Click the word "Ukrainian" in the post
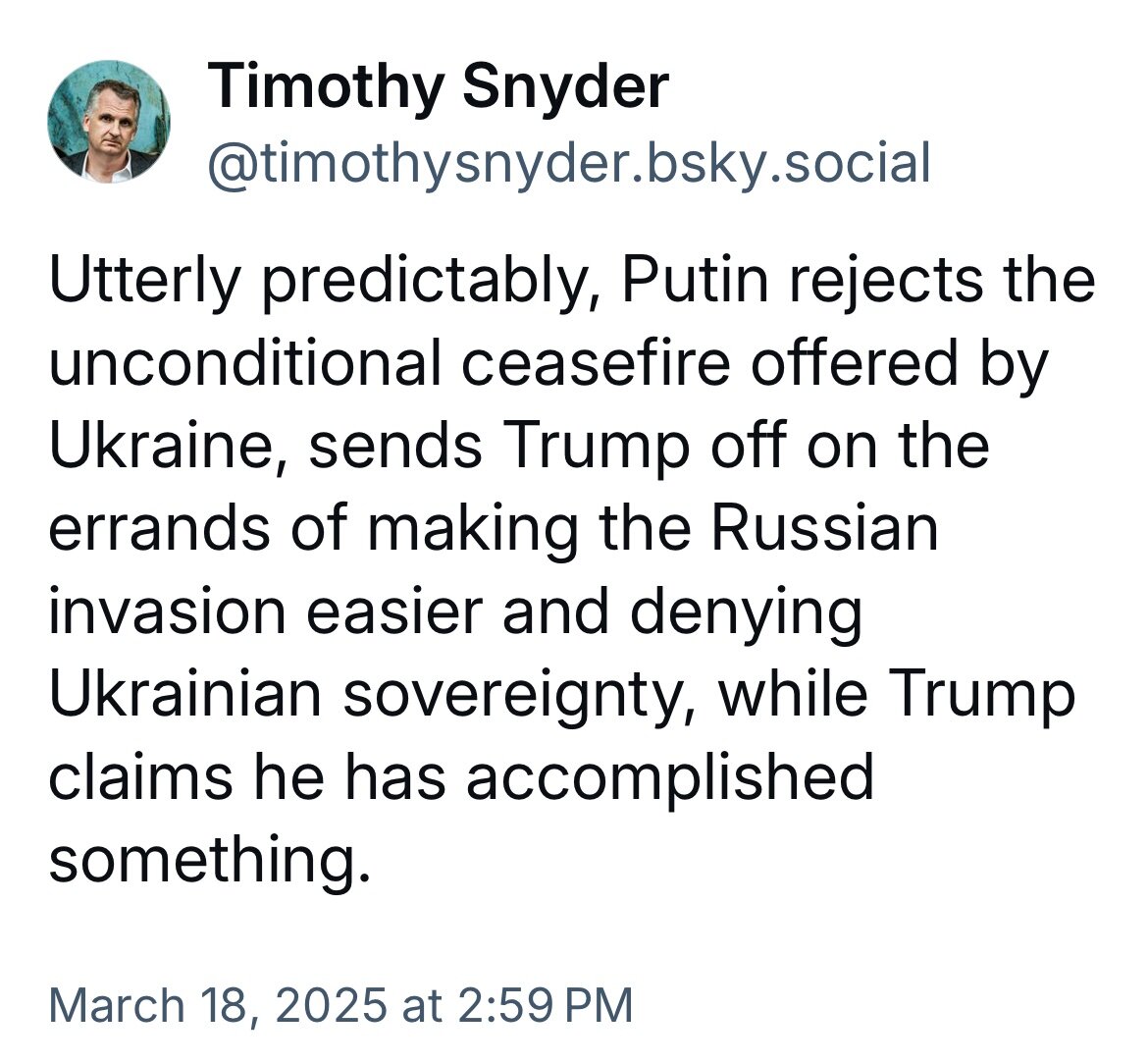The height and width of the screenshot is (1063, 1148). 184,694
